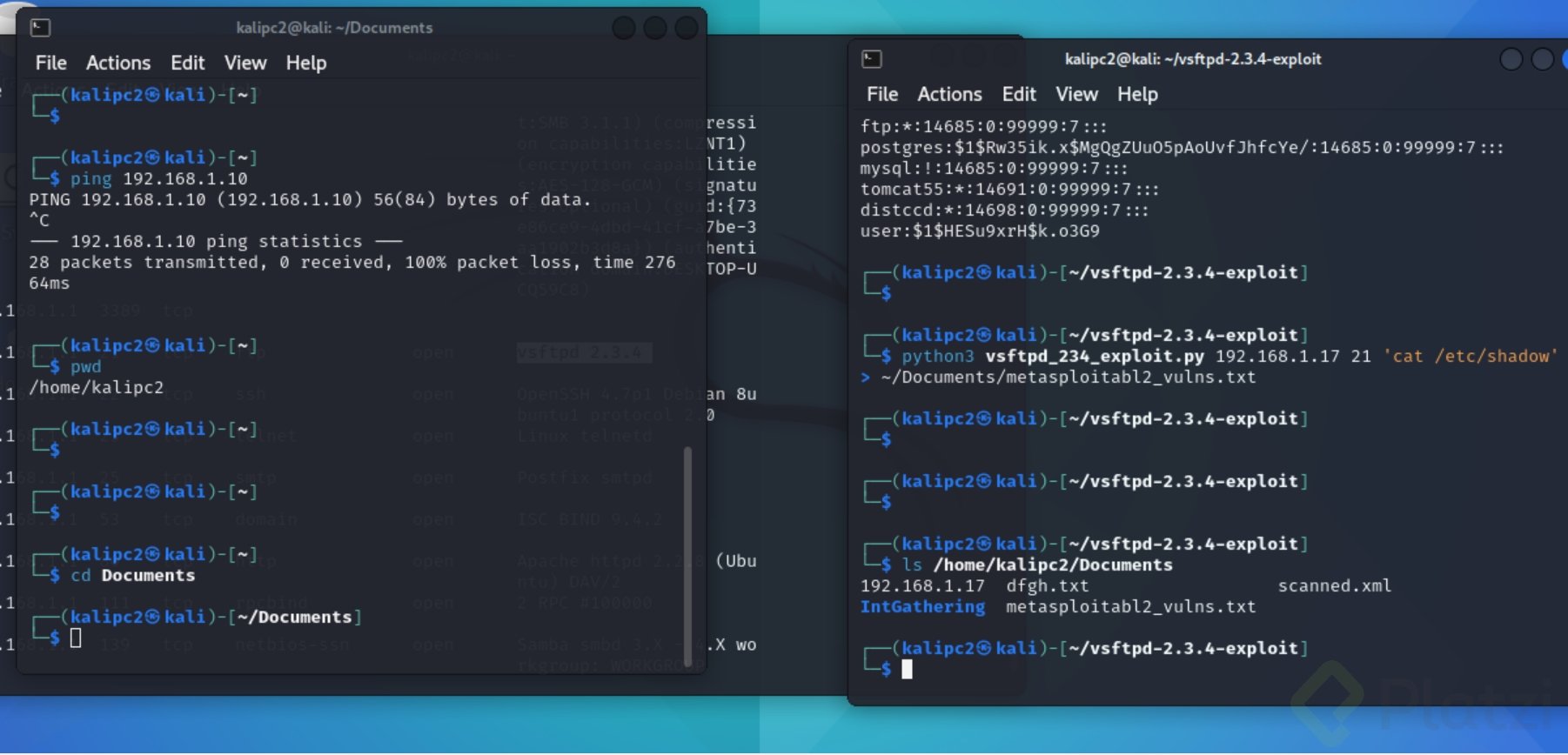Click '192.168.1.17' in the ls output
1568x755 pixels.
(923, 585)
